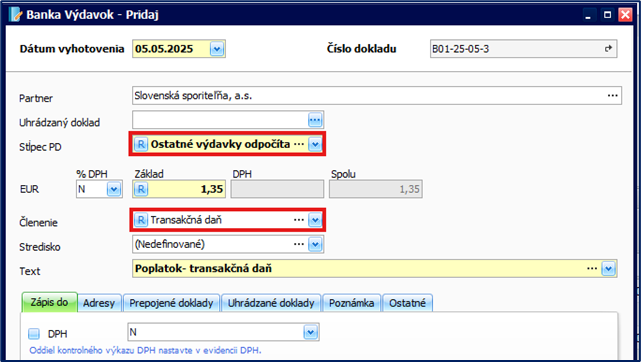
Task: Open the Dátum vyhotovenia date dropdown
Action: point(217,49)
